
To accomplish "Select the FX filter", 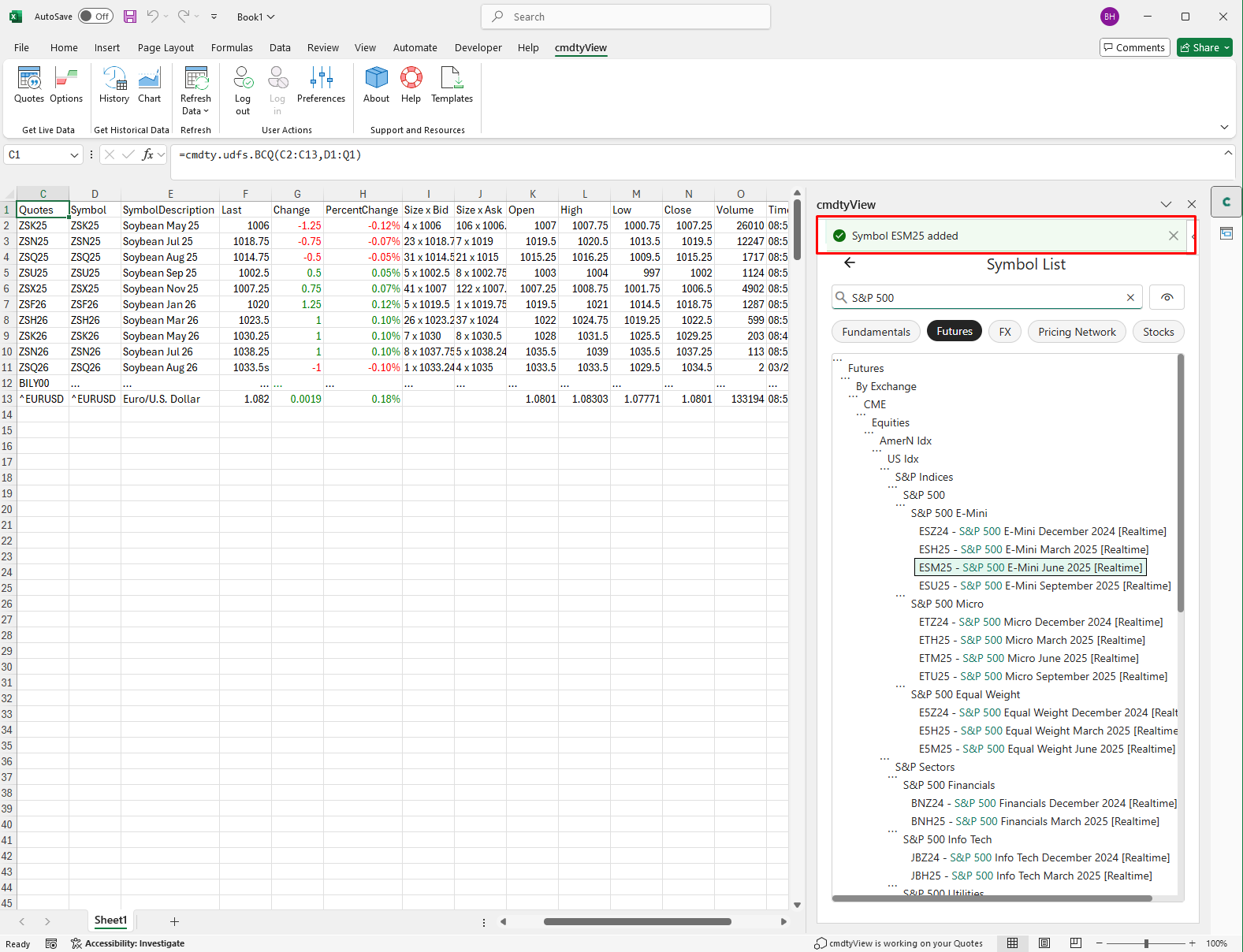I will pyautogui.click(x=1005, y=332).
